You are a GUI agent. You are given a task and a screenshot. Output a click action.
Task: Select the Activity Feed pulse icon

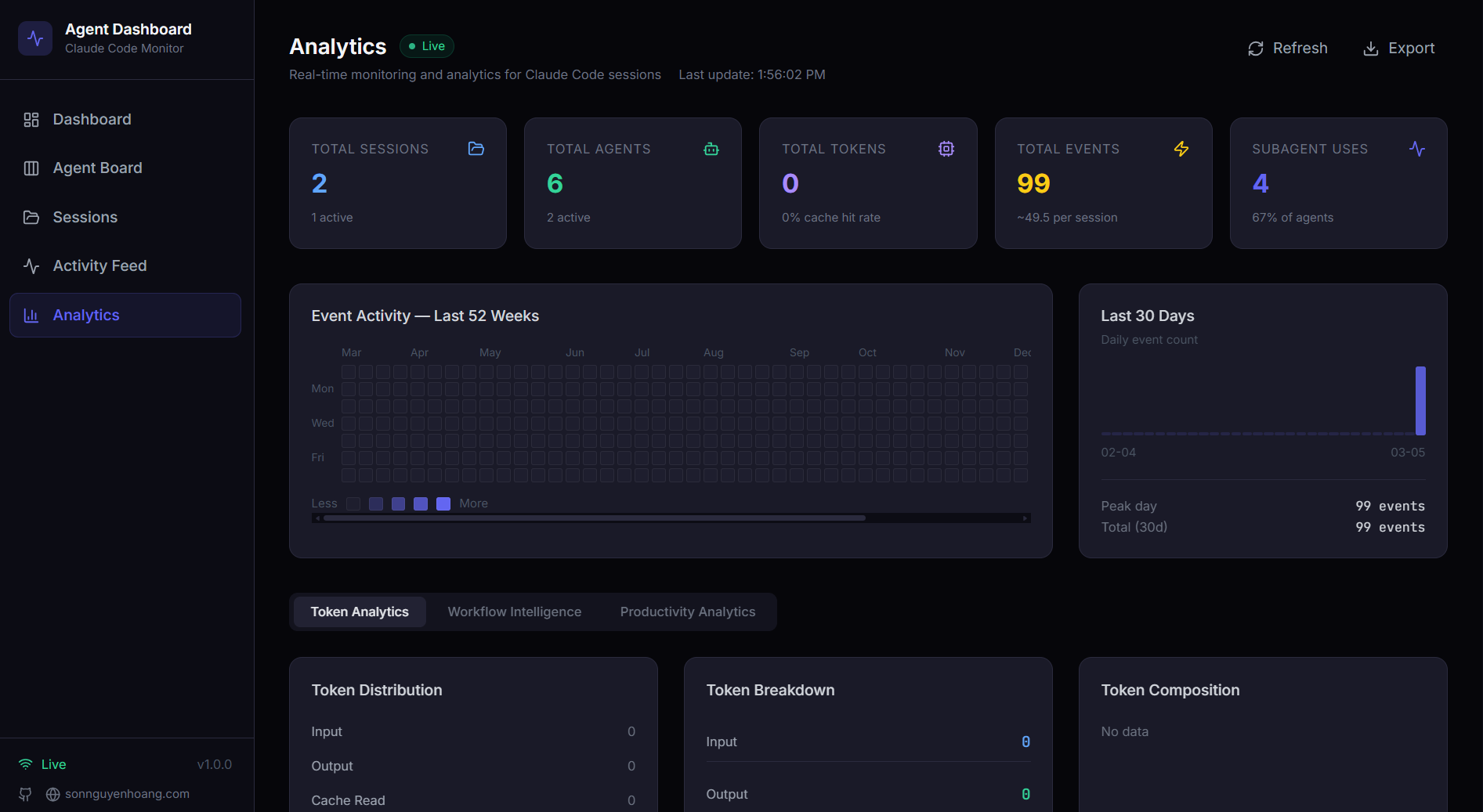[x=31, y=265]
